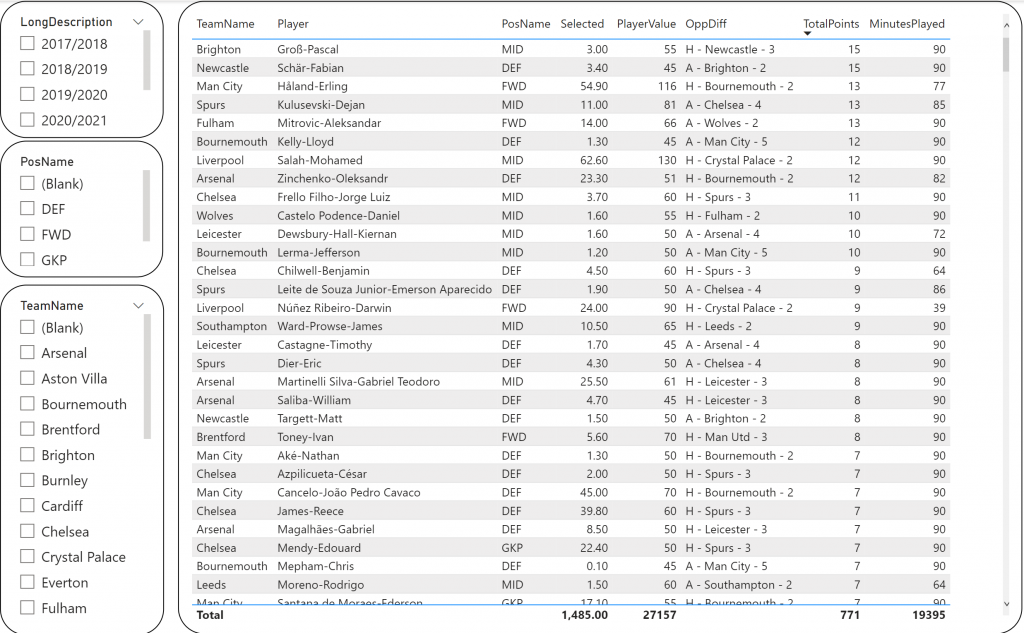This screenshot has height=633, width=1024.
Task: Select Aston Villa in TeamName slicer
Action: click(27, 378)
